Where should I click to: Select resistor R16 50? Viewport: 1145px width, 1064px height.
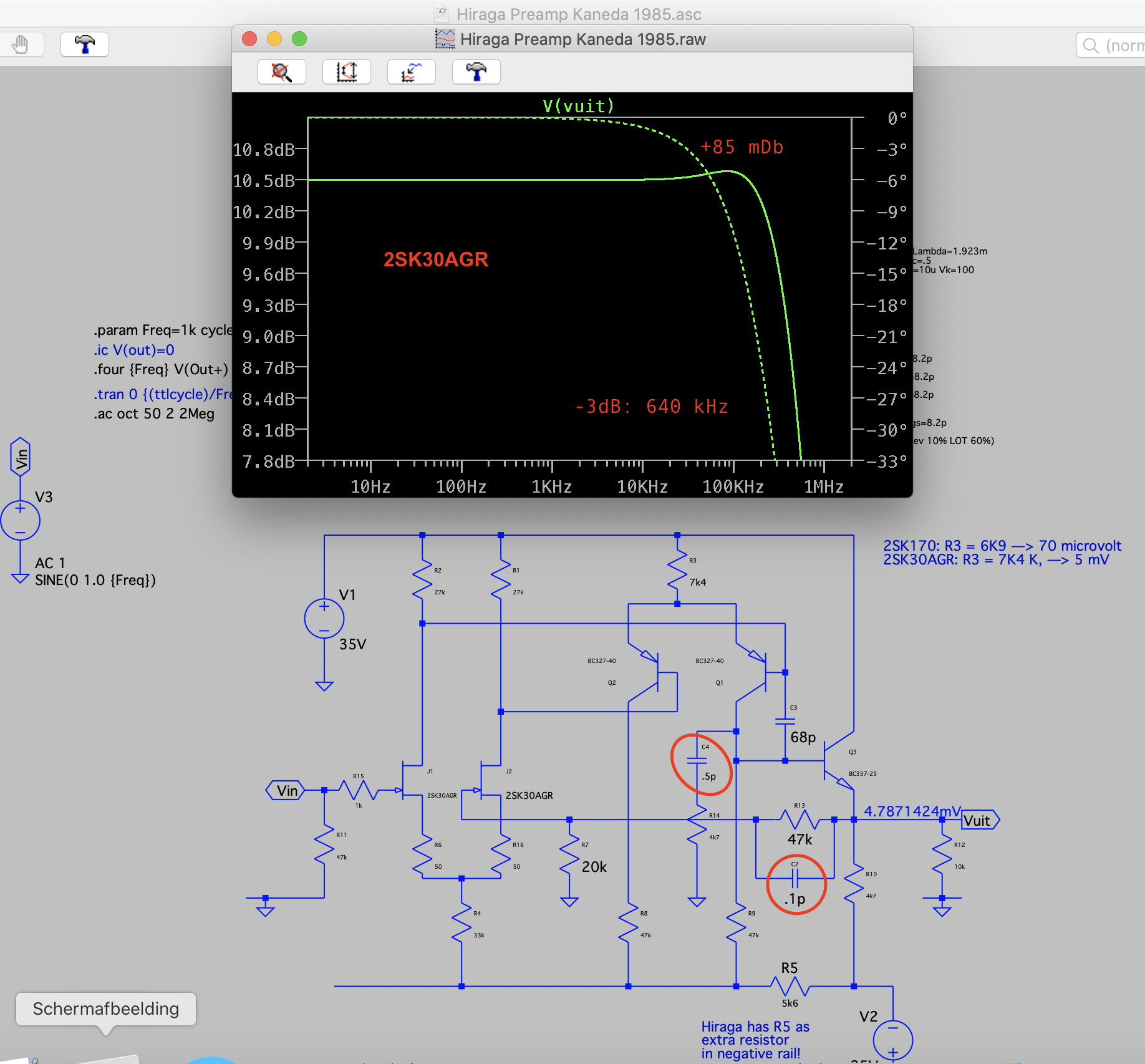click(x=501, y=854)
